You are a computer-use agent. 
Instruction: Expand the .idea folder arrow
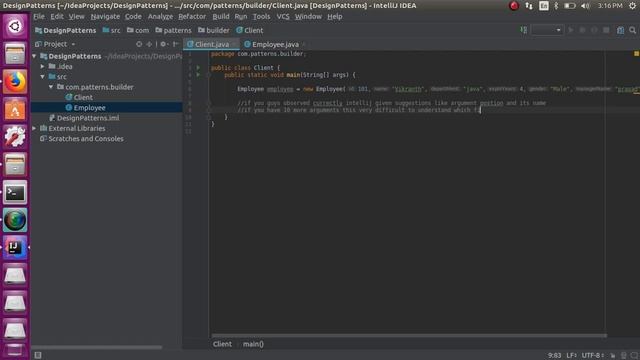(42, 67)
